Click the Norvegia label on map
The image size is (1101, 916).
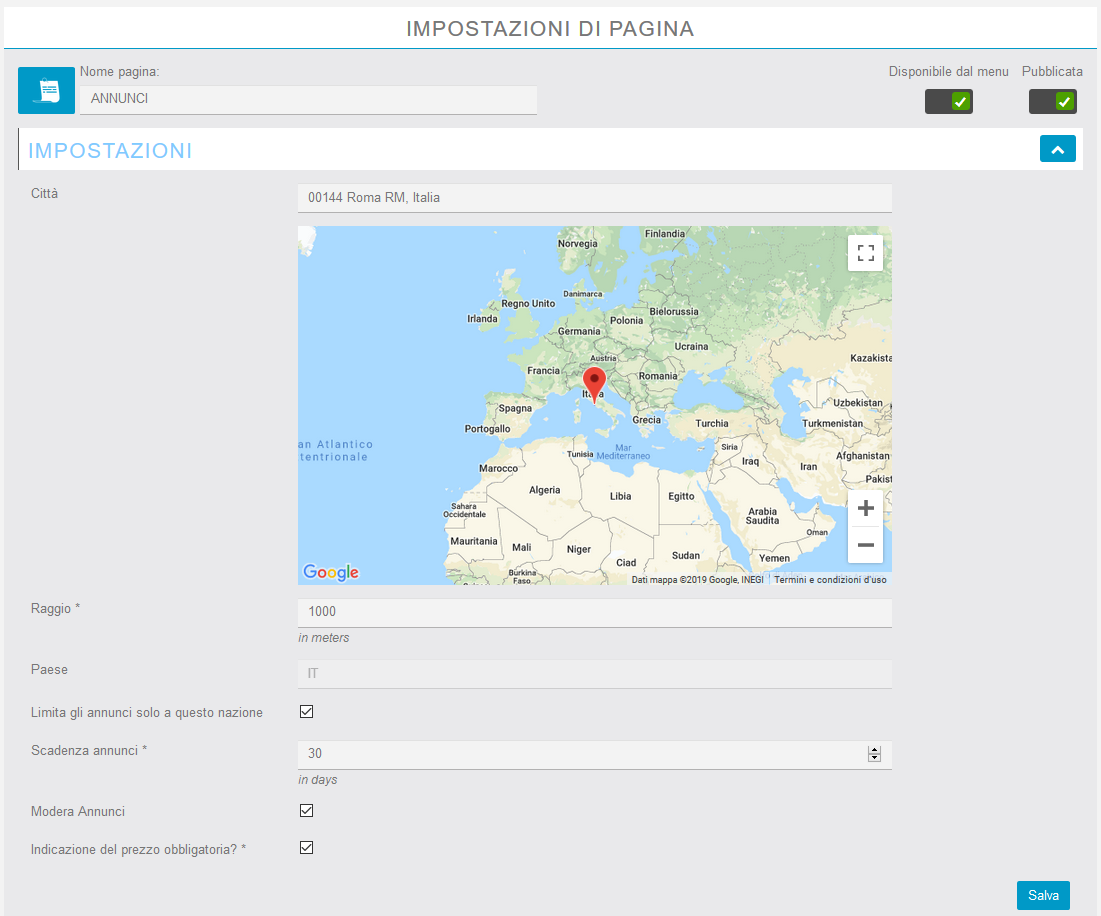pos(578,244)
